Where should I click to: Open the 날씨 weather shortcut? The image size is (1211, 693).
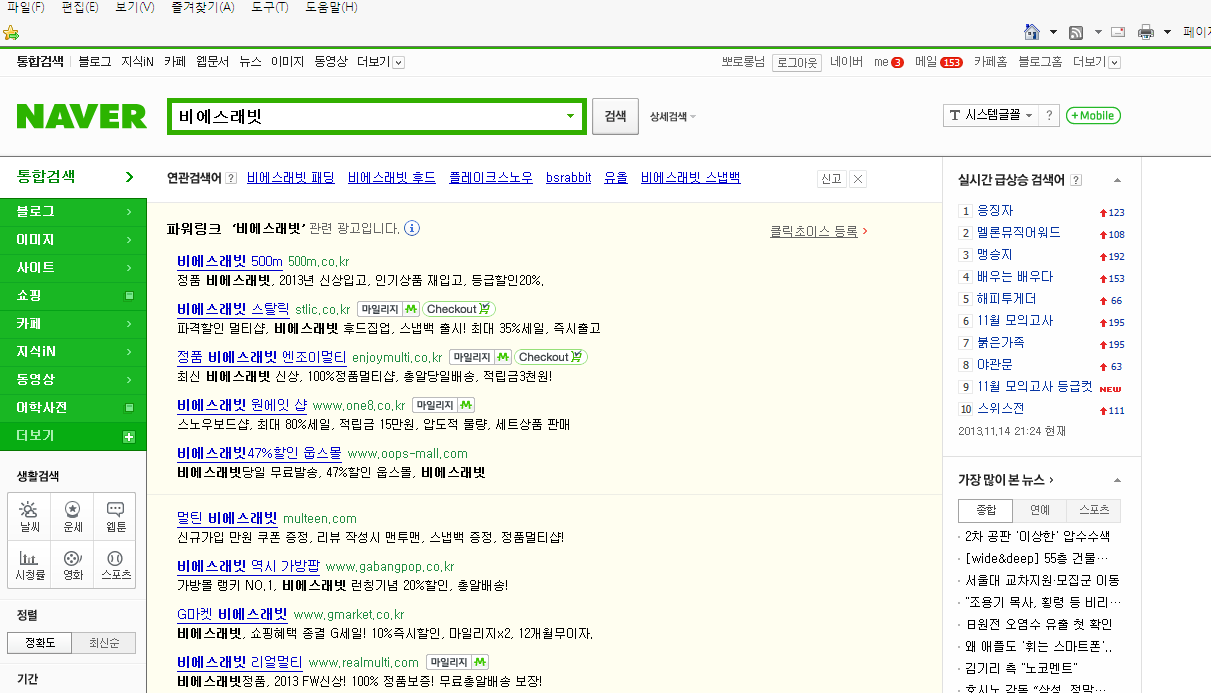(29, 517)
